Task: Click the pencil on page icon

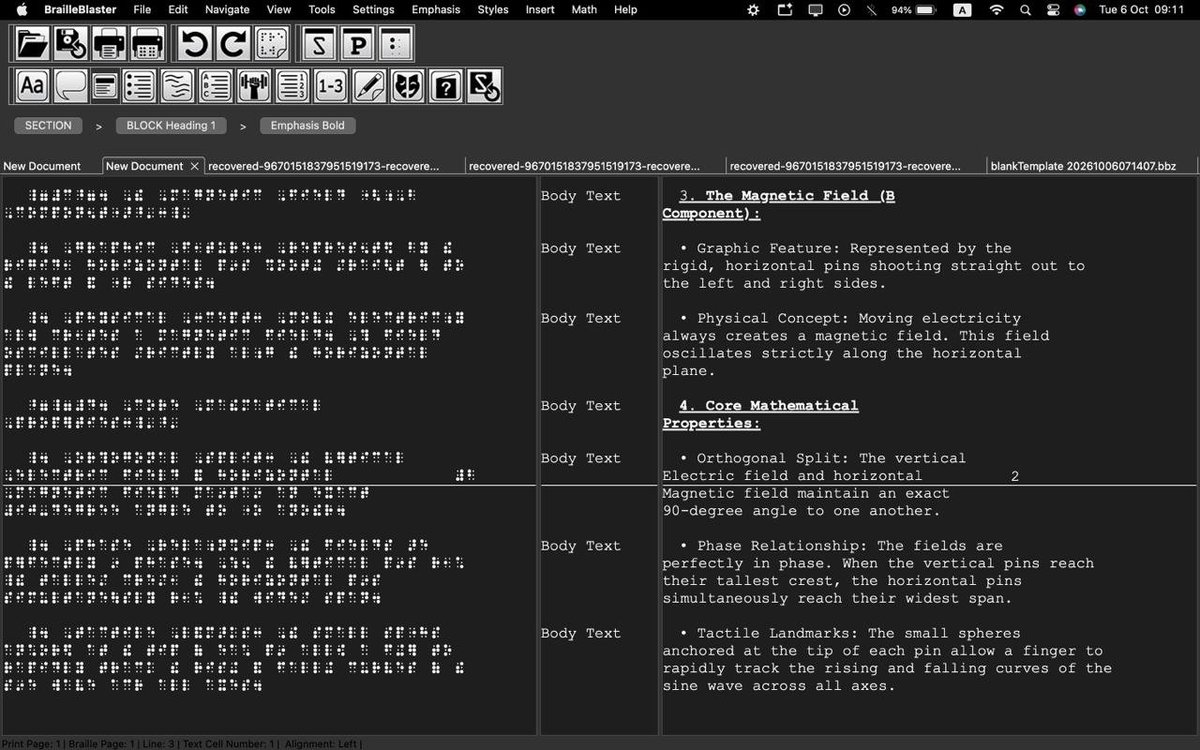Action: click(x=369, y=86)
